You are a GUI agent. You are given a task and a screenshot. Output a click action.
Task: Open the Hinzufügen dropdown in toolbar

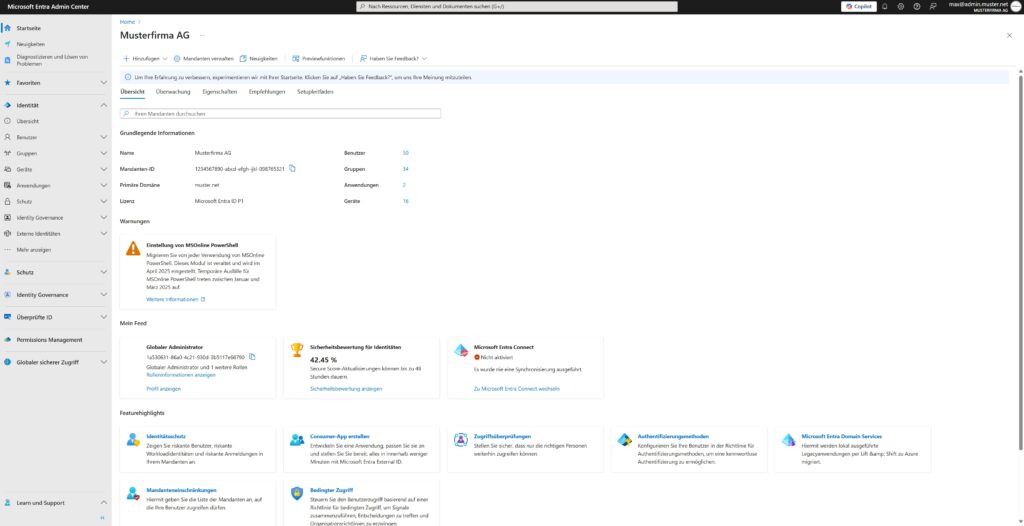click(145, 58)
